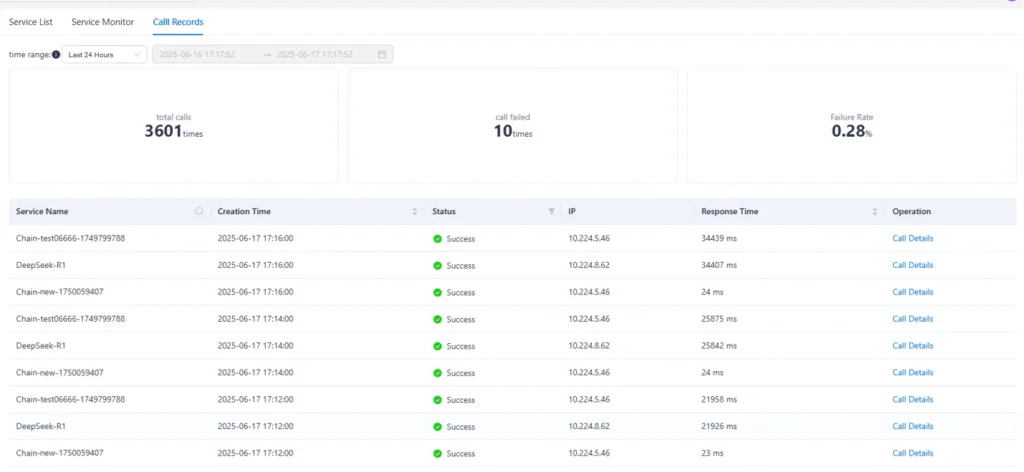
Task: Open Call Details for the first row
Action: coord(912,239)
